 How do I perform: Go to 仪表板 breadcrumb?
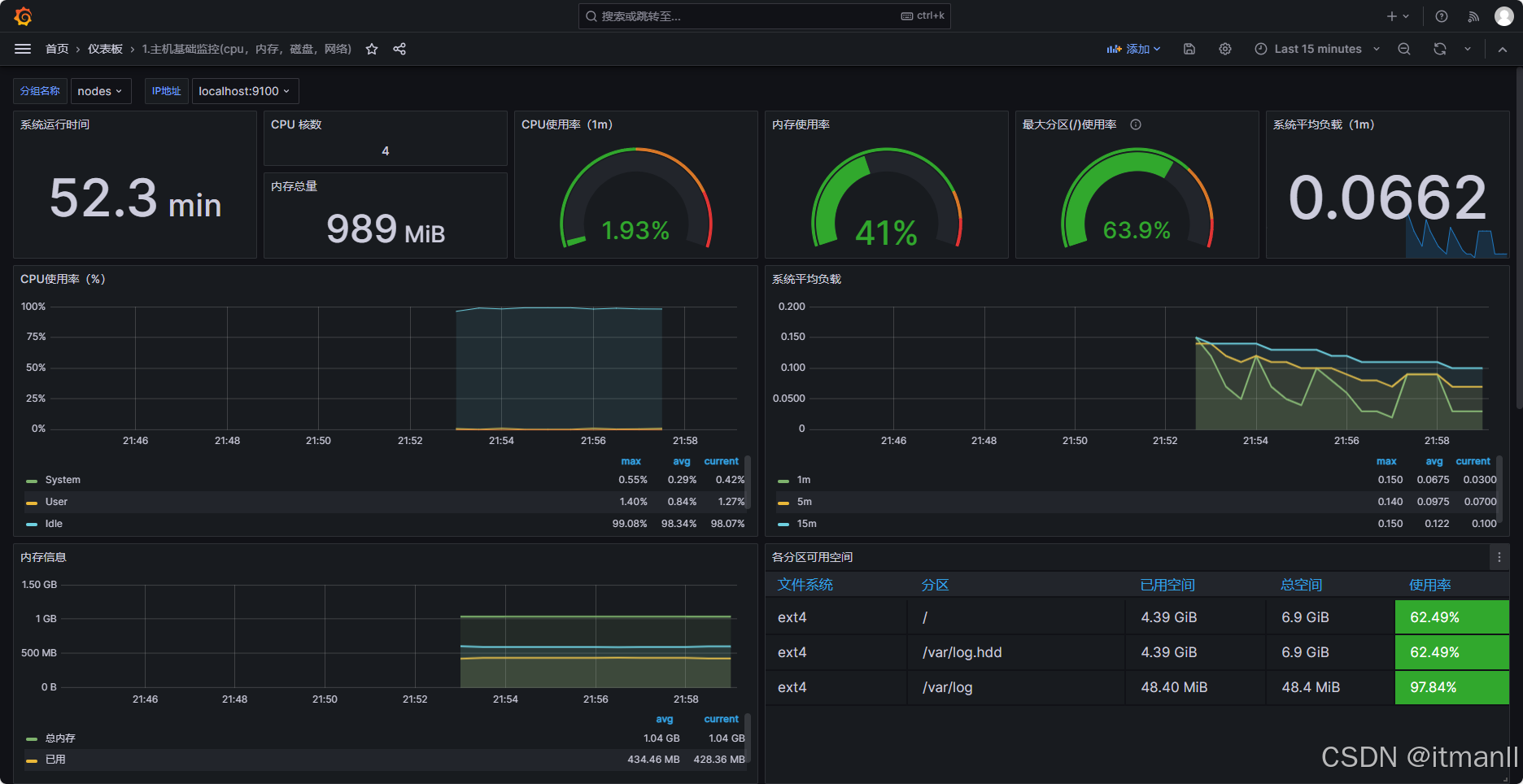click(x=105, y=49)
